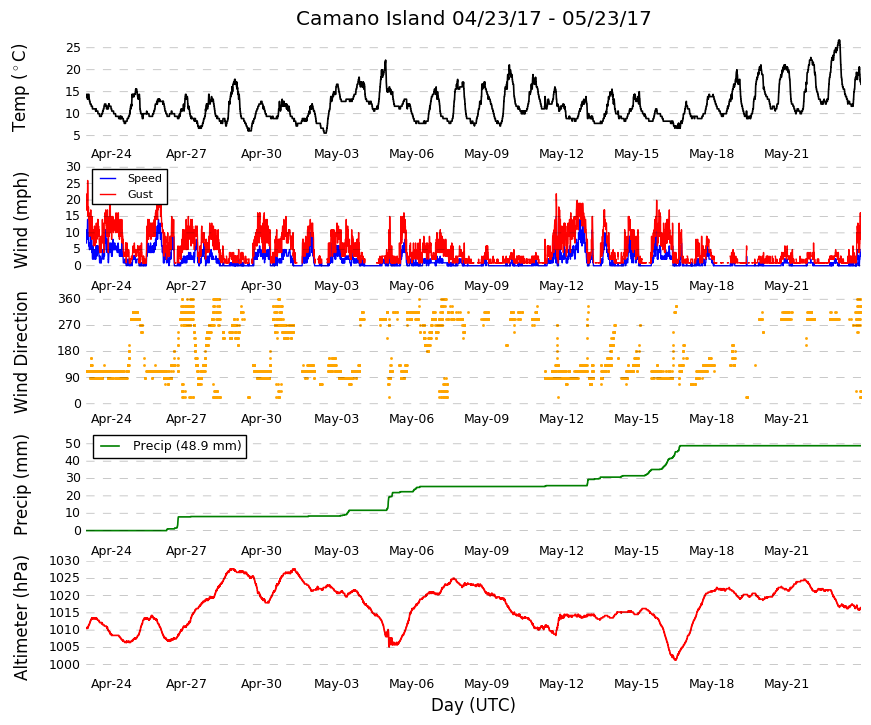The width and height of the screenshot is (871, 725).
Task: Click the Wind Direction axis label
Action: tap(20, 352)
